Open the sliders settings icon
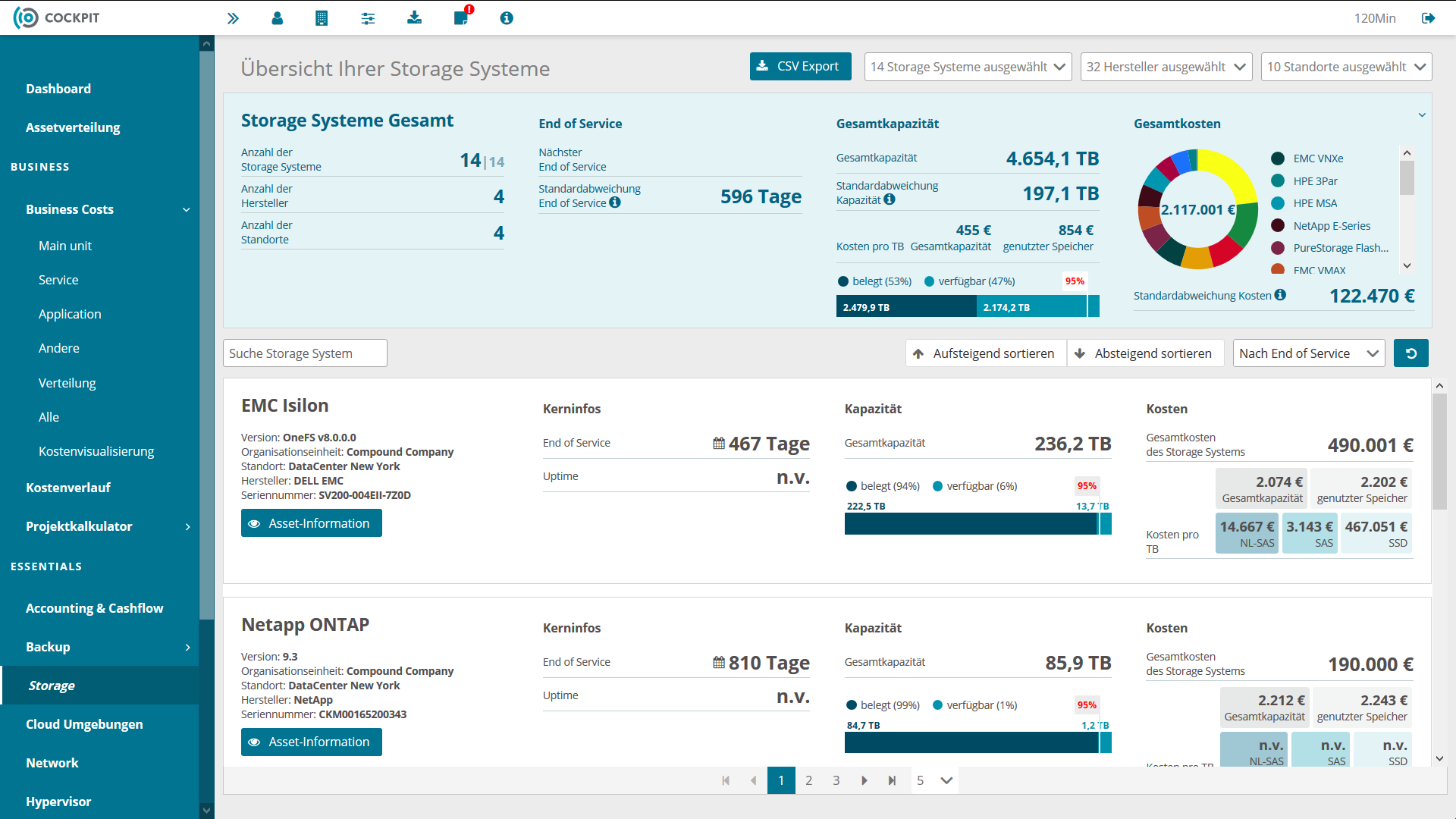 click(x=368, y=18)
